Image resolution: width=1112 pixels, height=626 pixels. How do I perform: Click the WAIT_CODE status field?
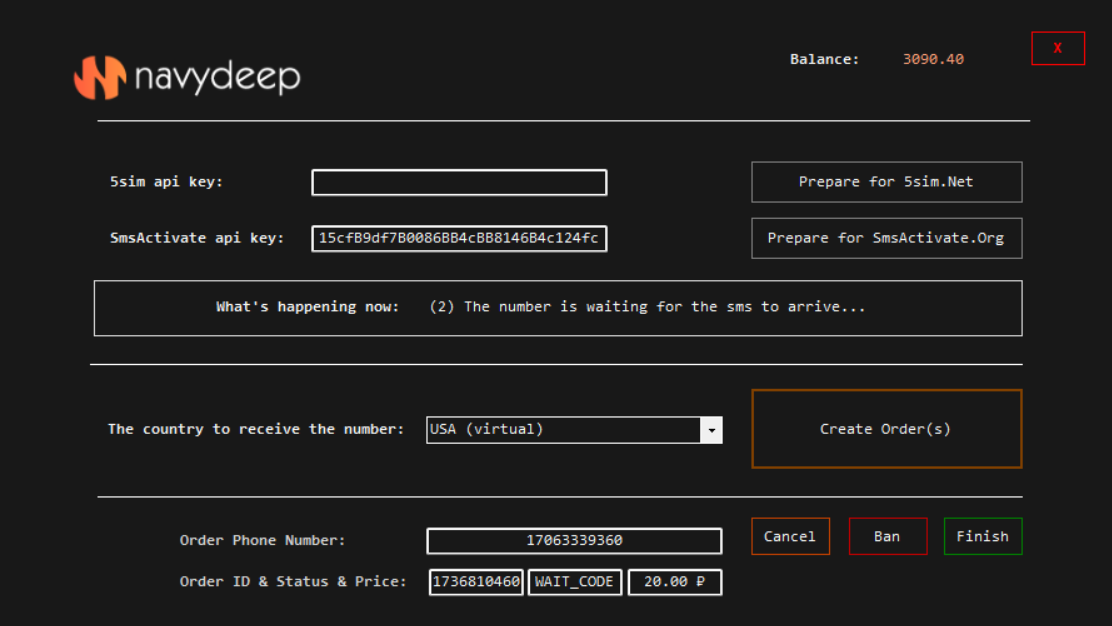click(574, 582)
